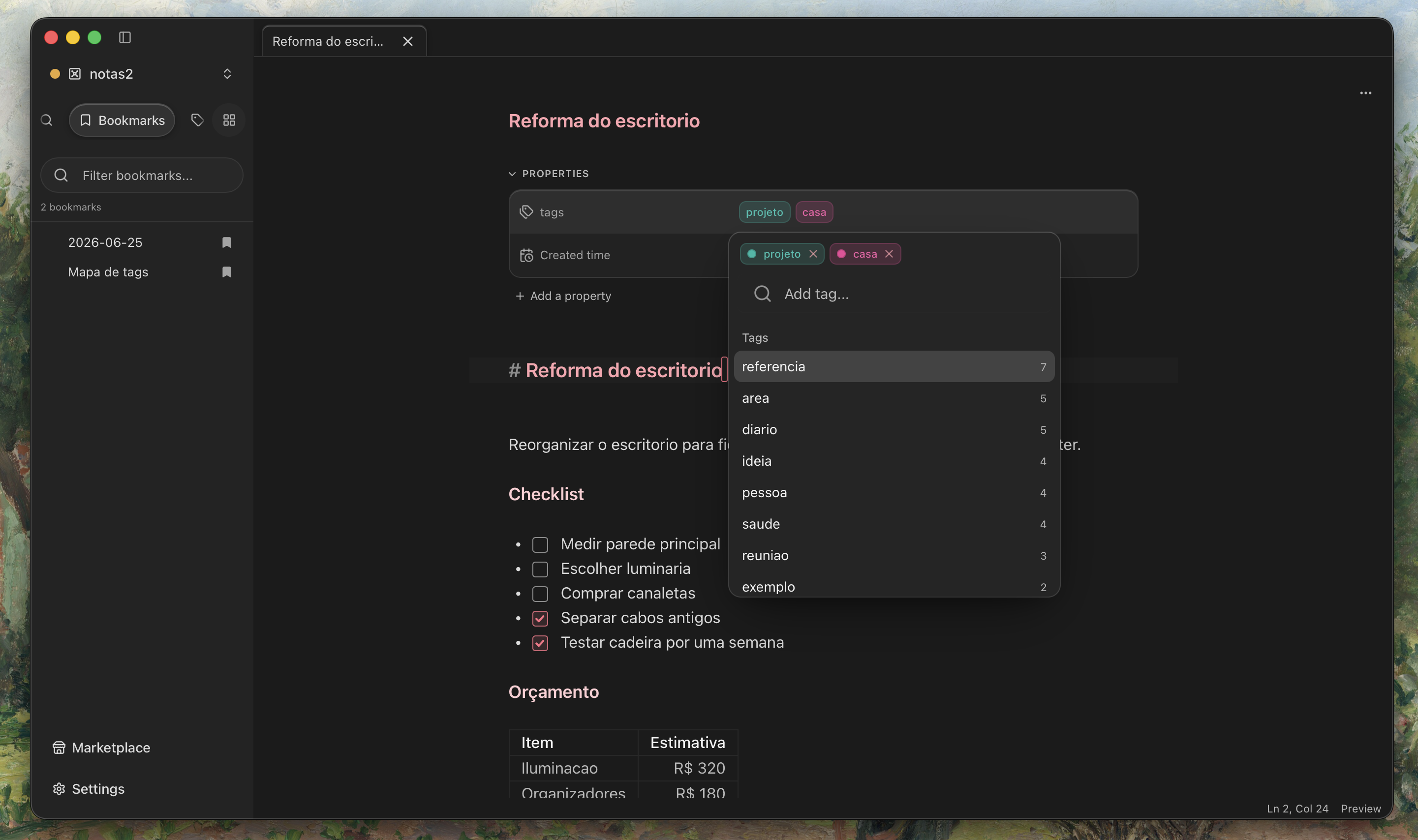Uncheck Testar cadeira por uma semana
This screenshot has height=840, width=1418.
tap(540, 643)
